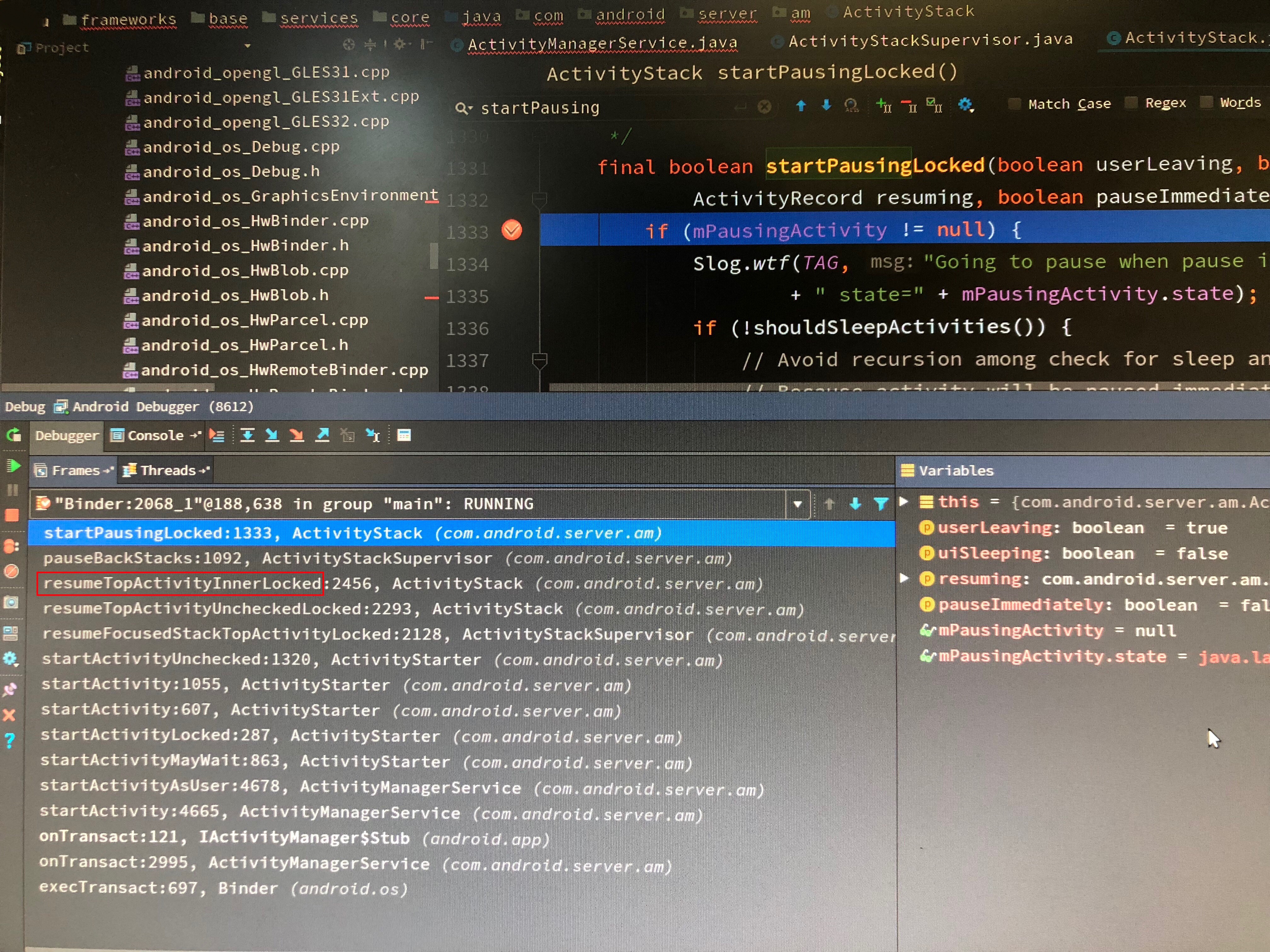Click Add Selection for Next Occurrence icon
1270x952 pixels.
[x=884, y=105]
